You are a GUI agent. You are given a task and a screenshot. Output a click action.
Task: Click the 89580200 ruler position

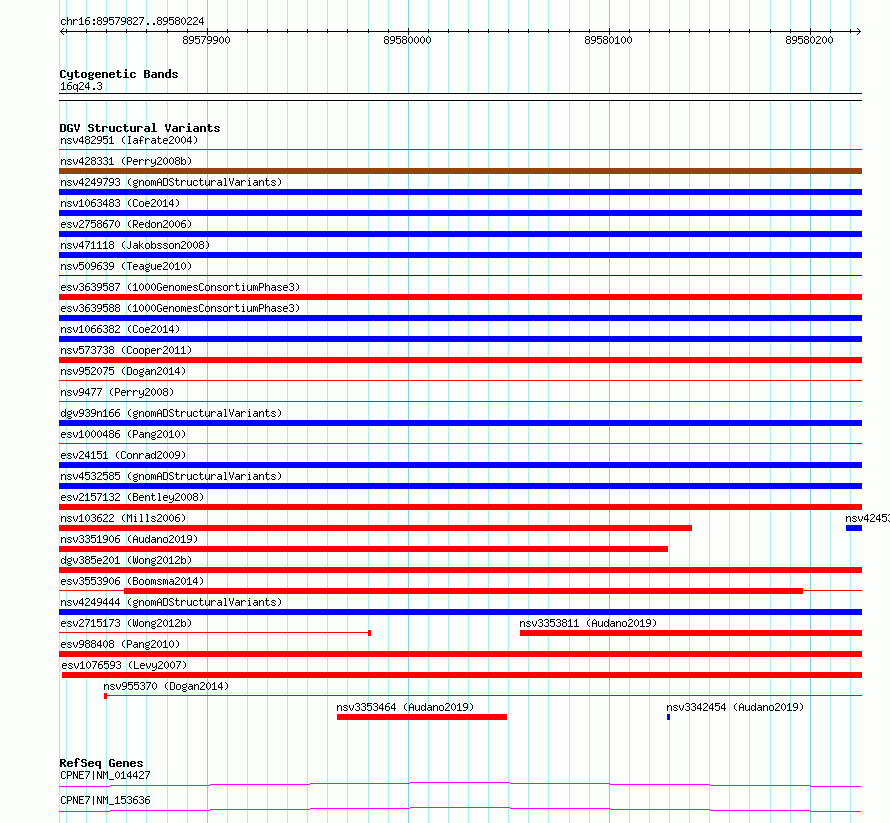(x=809, y=40)
